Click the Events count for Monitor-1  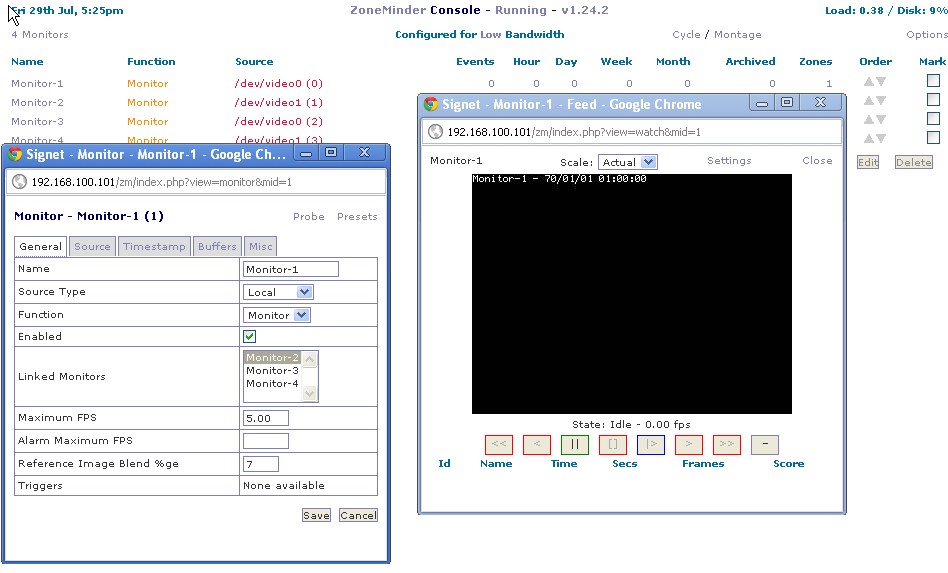491,83
